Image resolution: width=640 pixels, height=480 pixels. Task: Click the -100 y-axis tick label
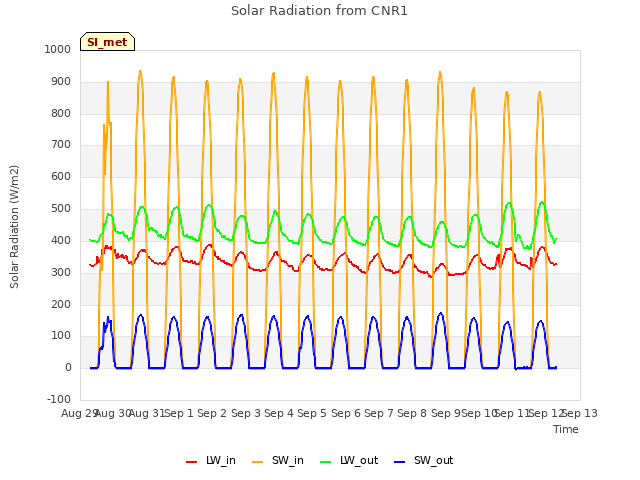coord(59,399)
